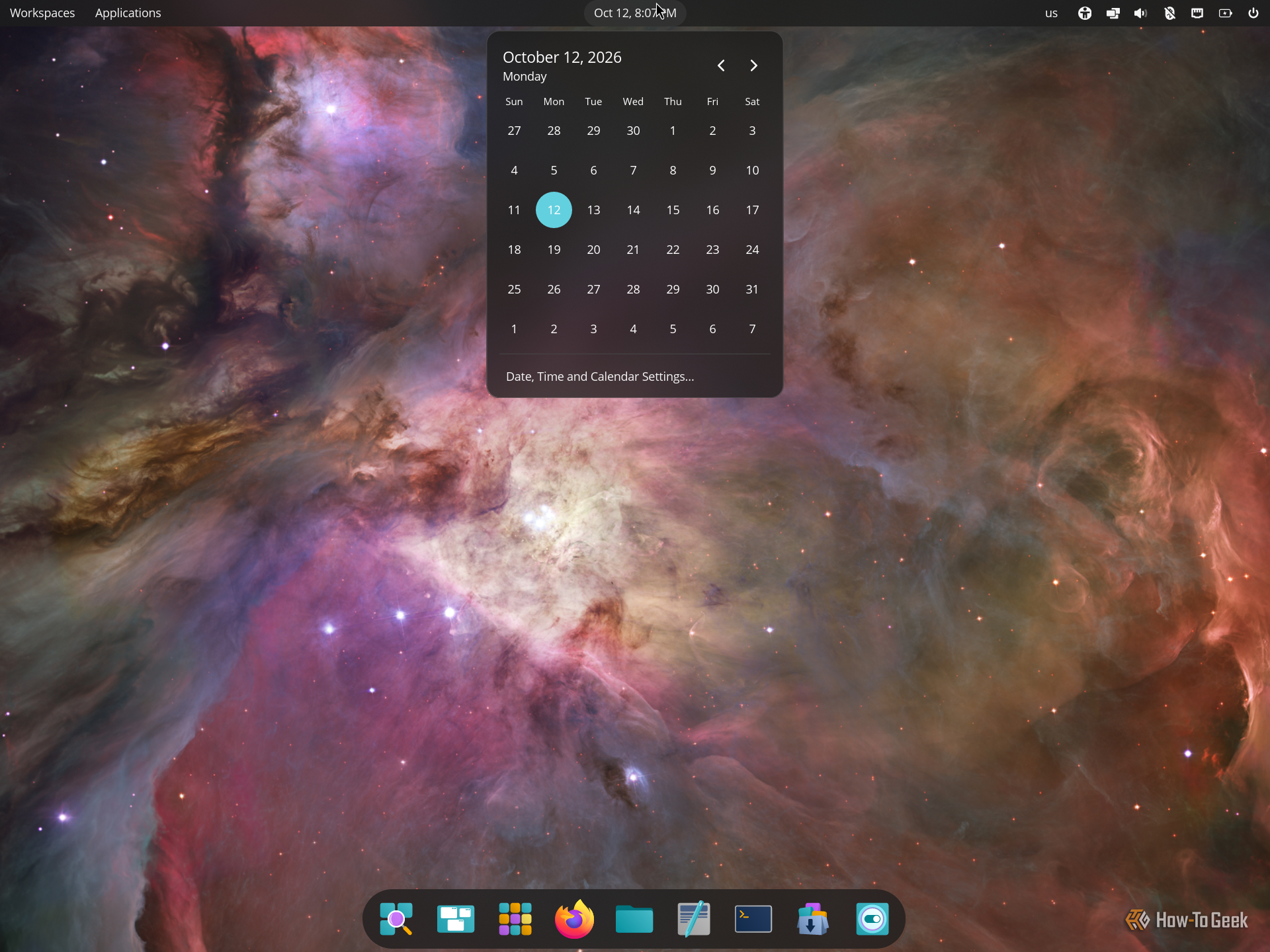Open the network icon in top panel

(1197, 13)
